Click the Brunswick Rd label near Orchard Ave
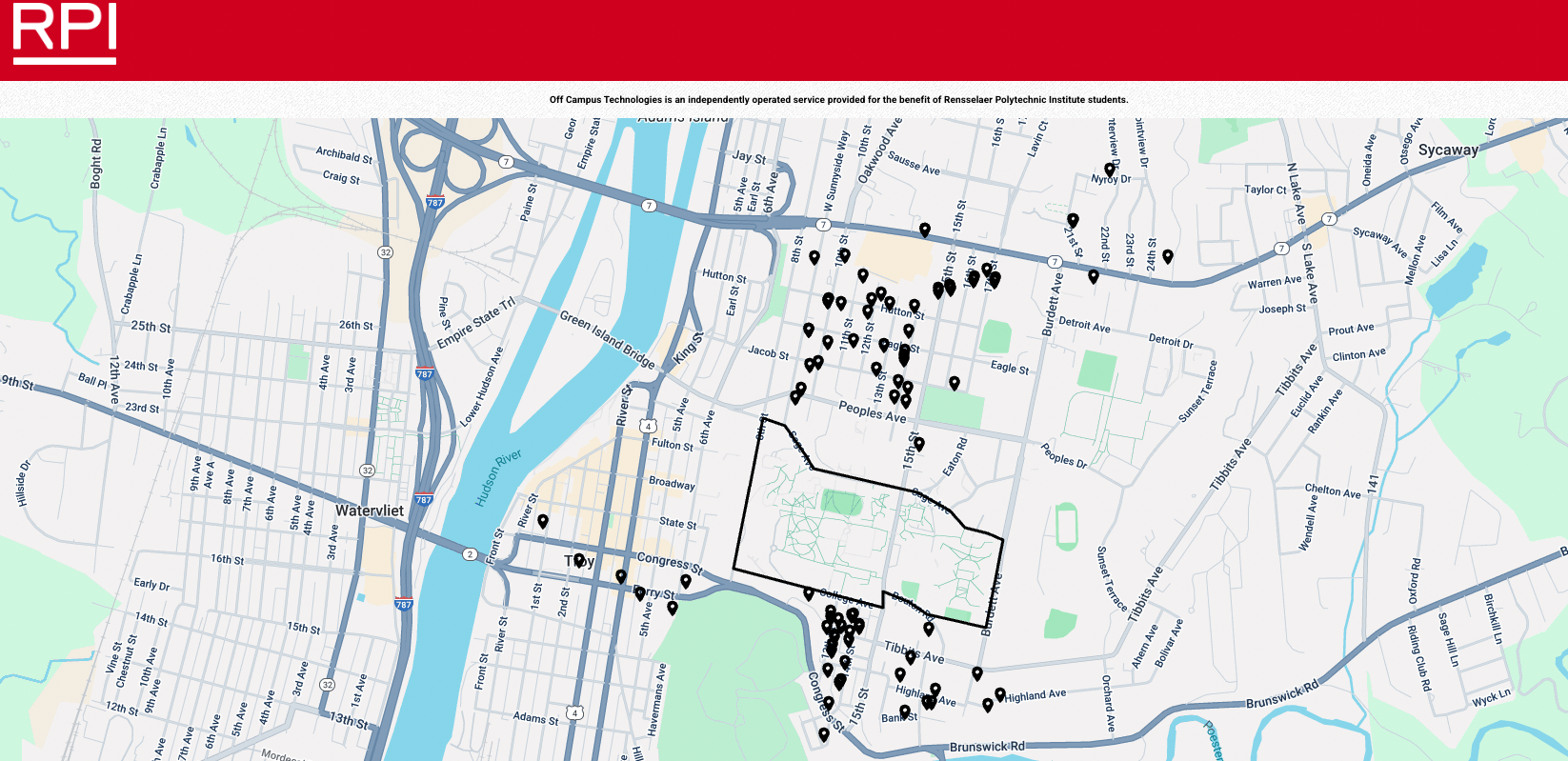This screenshot has height=761, width=1568. point(987,747)
